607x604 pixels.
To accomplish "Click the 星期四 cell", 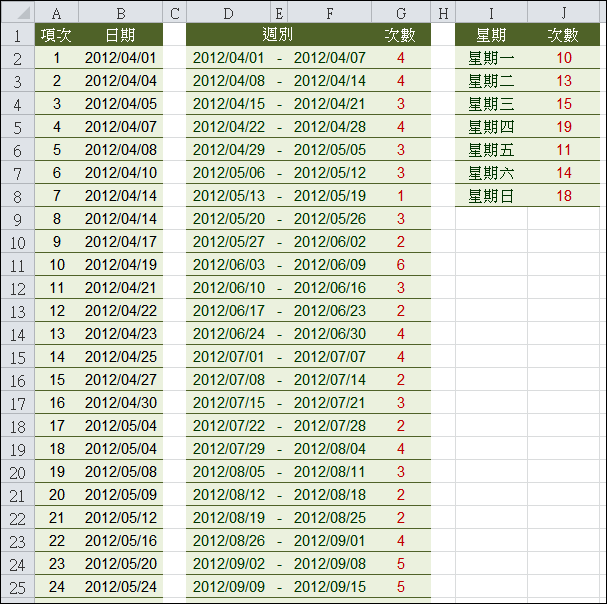I will (491, 127).
